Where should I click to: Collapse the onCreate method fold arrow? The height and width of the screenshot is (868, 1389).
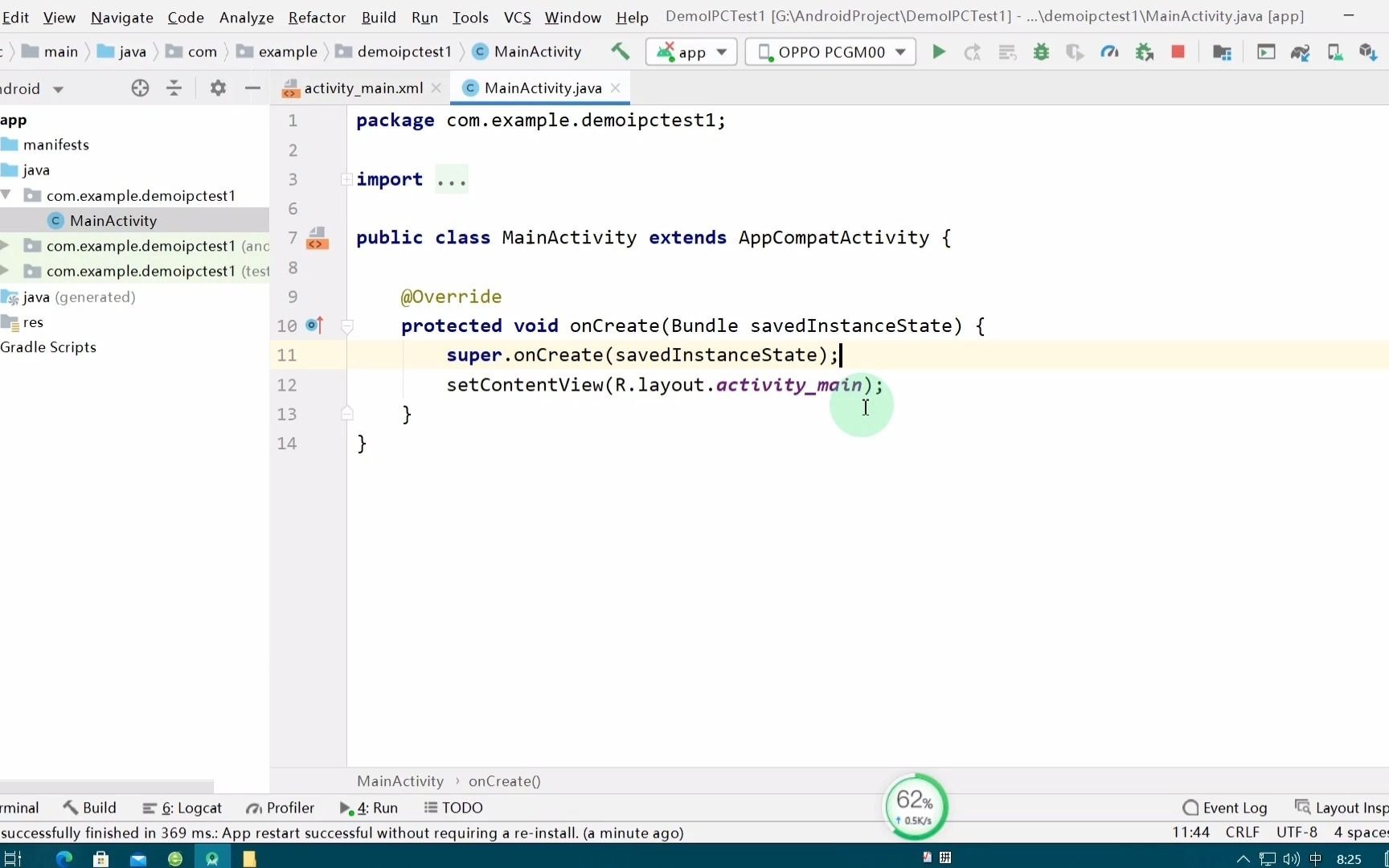347,326
